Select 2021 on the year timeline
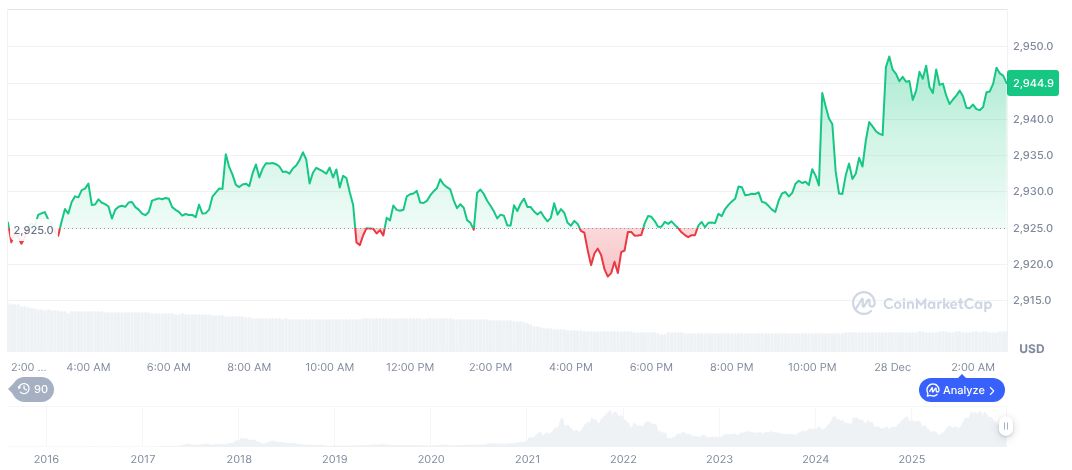1072x470 pixels. [527, 459]
